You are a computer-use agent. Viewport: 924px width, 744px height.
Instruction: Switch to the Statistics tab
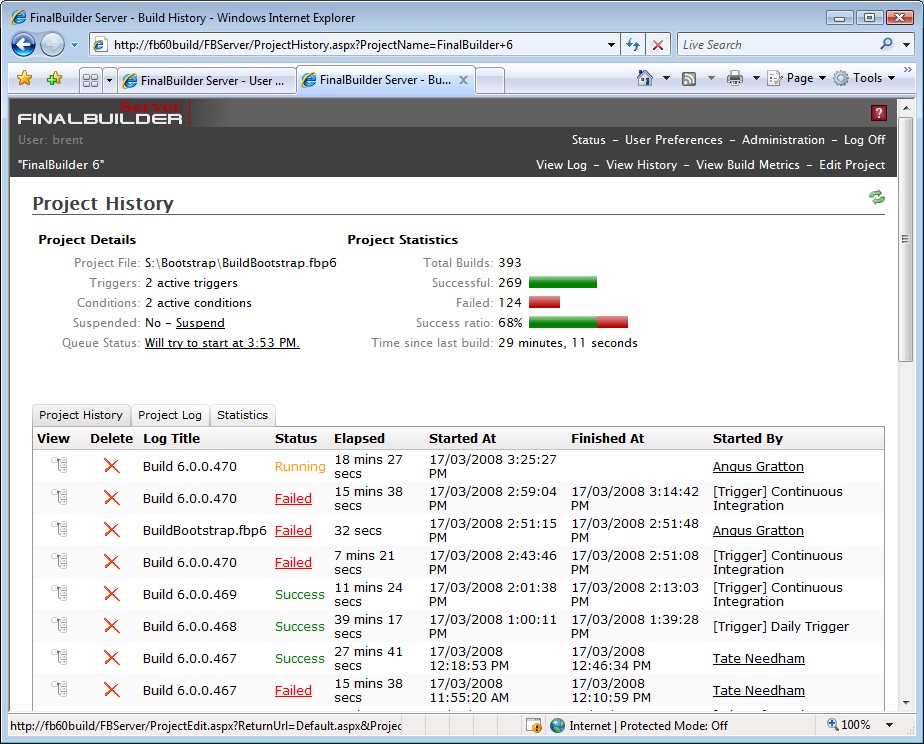point(242,415)
